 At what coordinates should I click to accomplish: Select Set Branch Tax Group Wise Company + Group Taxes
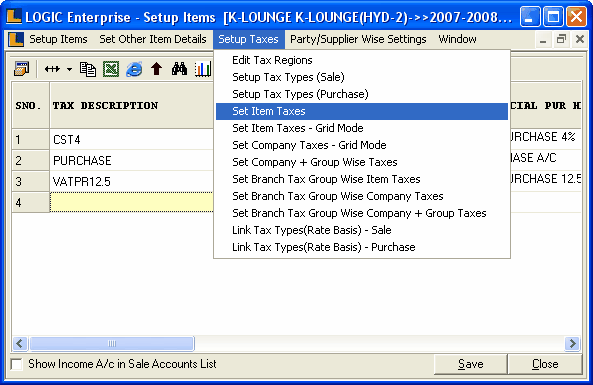[362, 213]
